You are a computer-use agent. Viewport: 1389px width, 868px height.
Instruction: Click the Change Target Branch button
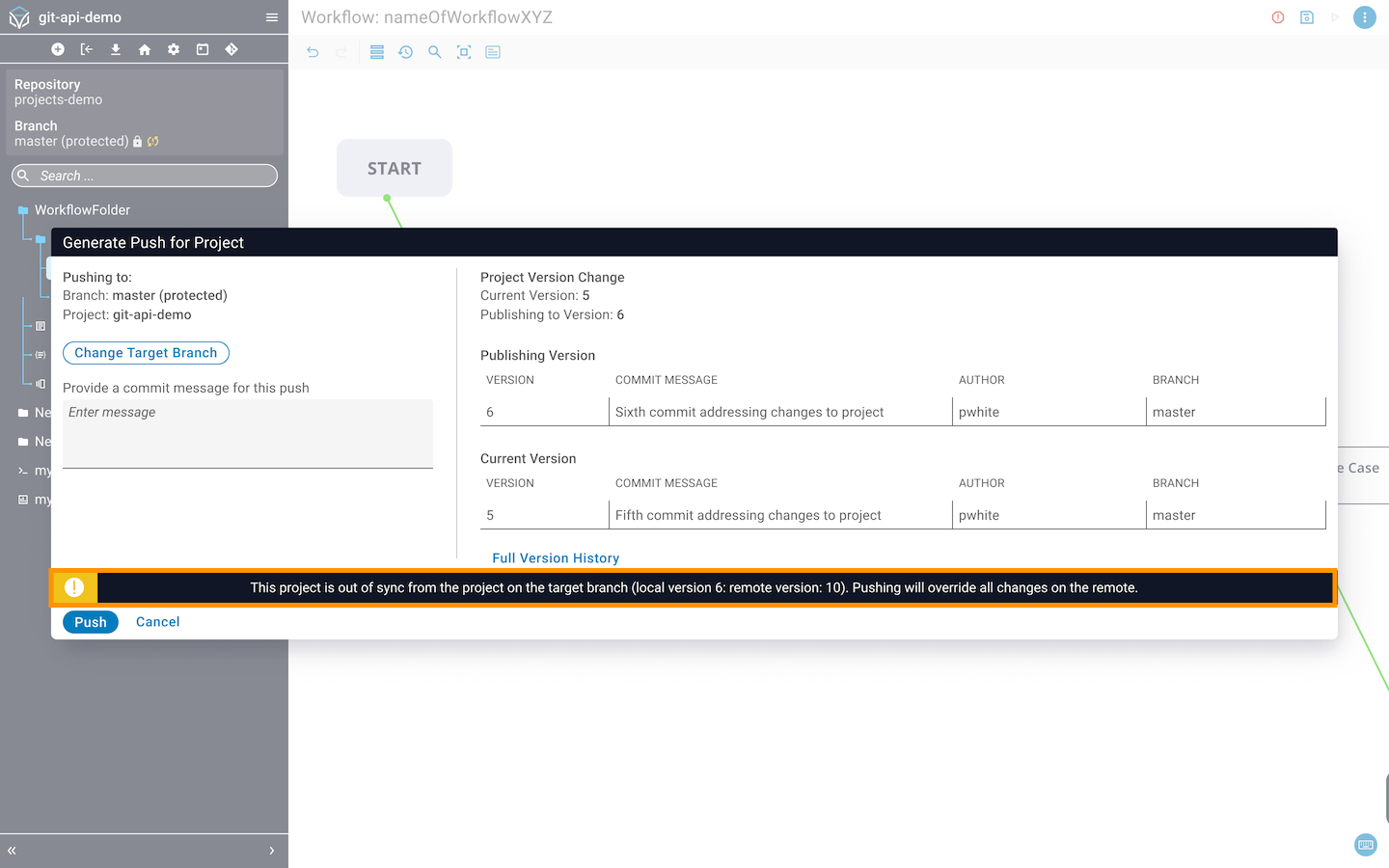coord(146,353)
